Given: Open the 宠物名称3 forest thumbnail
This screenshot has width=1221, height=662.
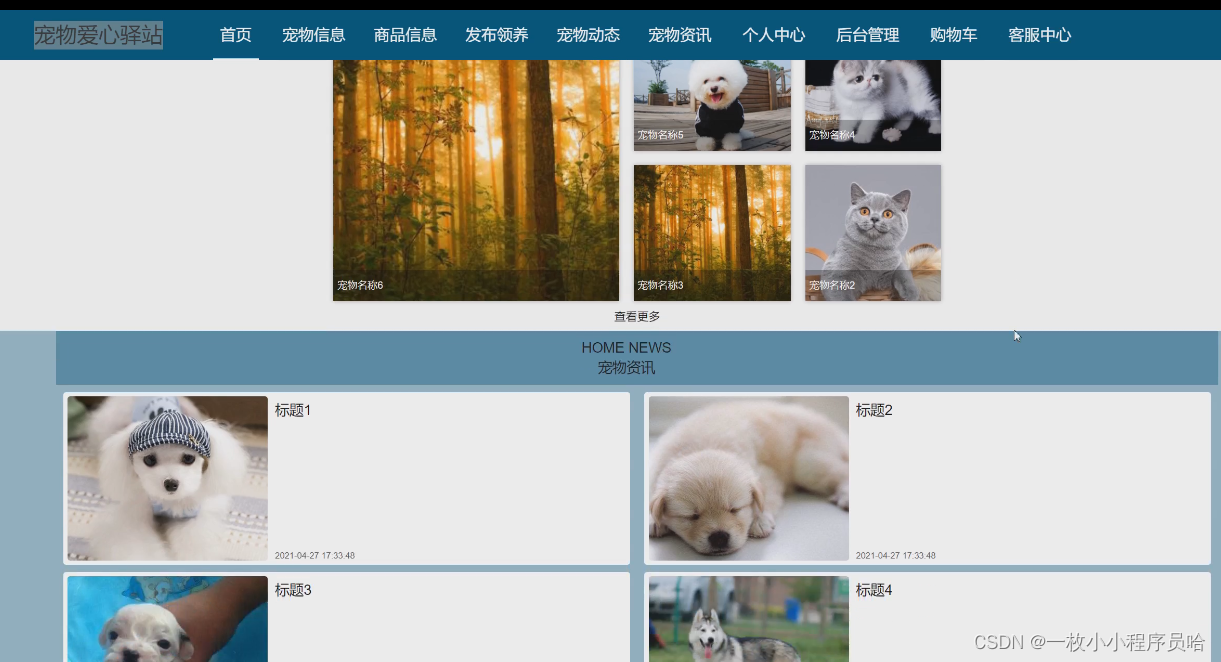Looking at the screenshot, I should (x=712, y=232).
